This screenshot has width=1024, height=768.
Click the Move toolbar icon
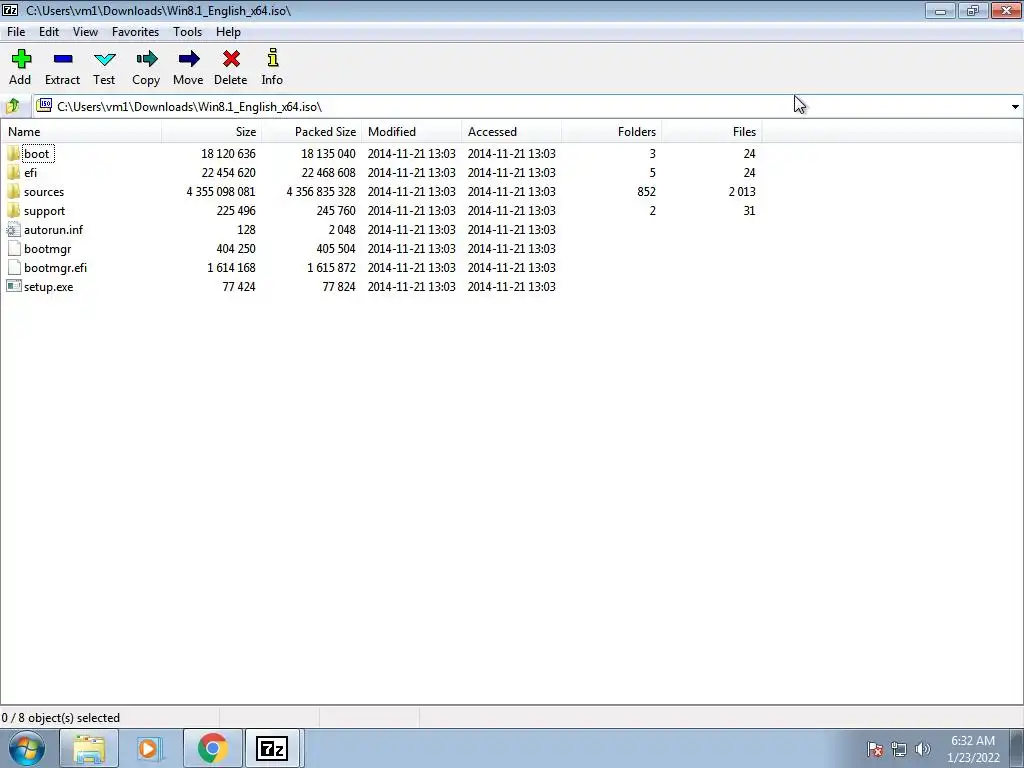188,59
